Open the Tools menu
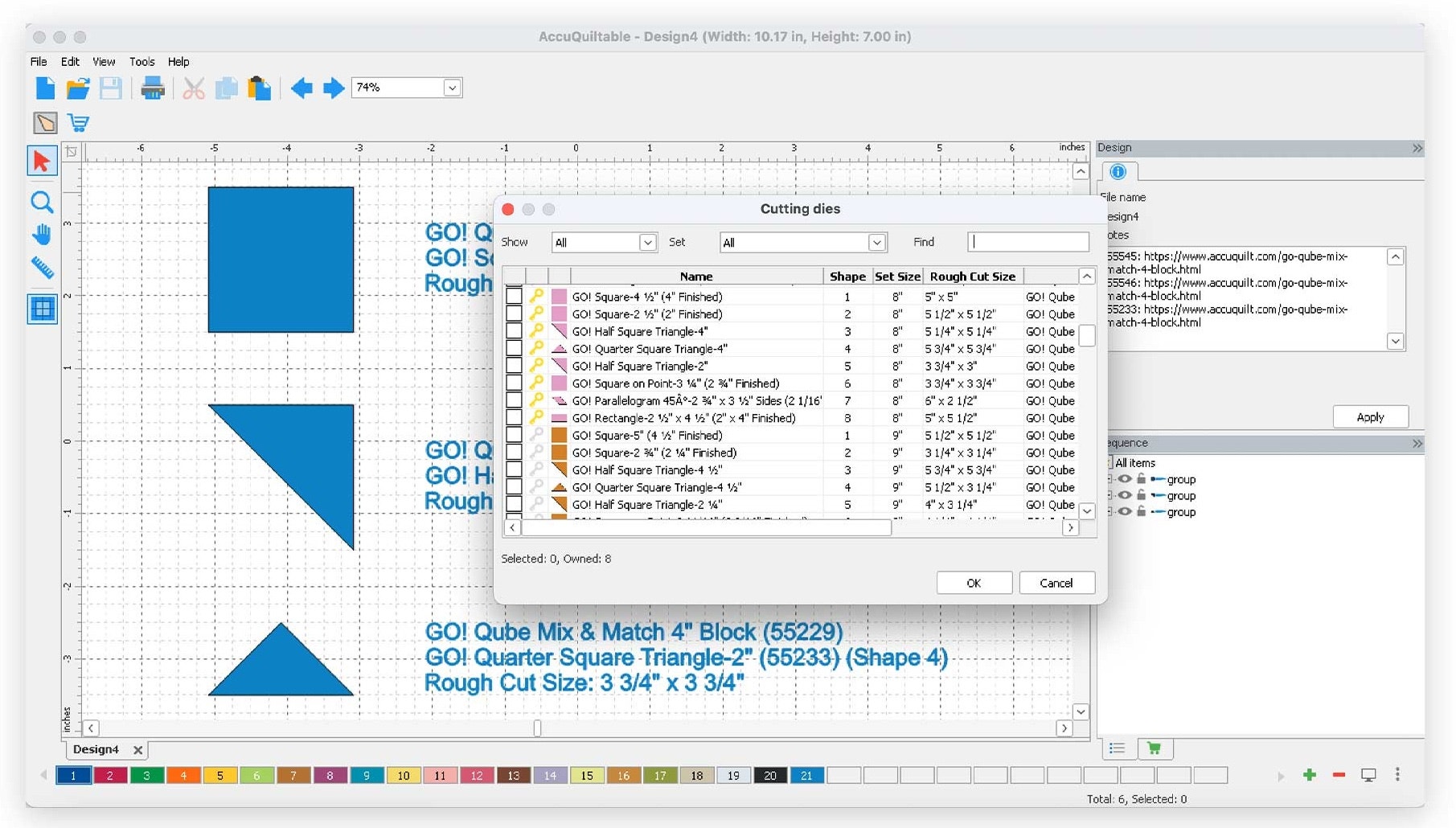This screenshot has width=1456, height=828. [141, 62]
